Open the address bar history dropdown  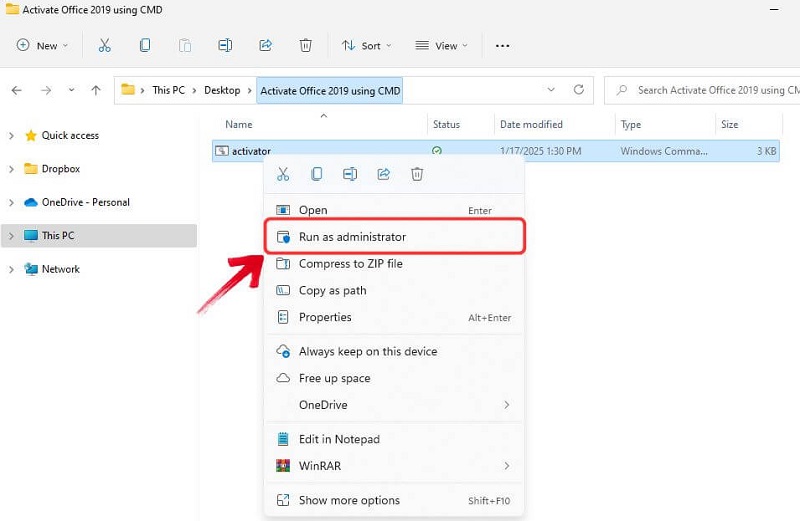[x=551, y=90]
